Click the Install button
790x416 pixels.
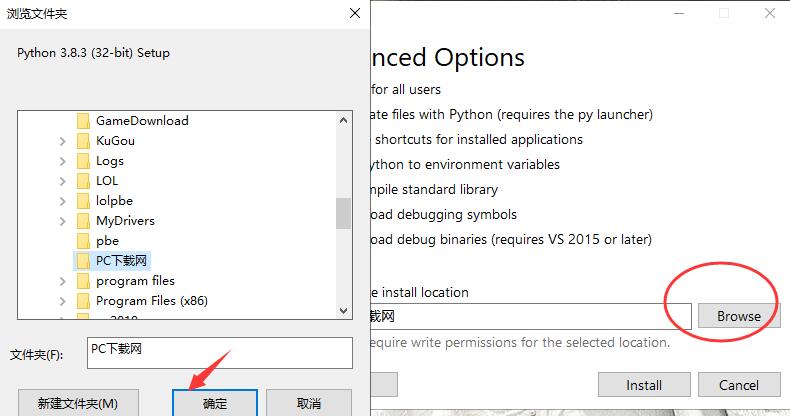(x=644, y=385)
